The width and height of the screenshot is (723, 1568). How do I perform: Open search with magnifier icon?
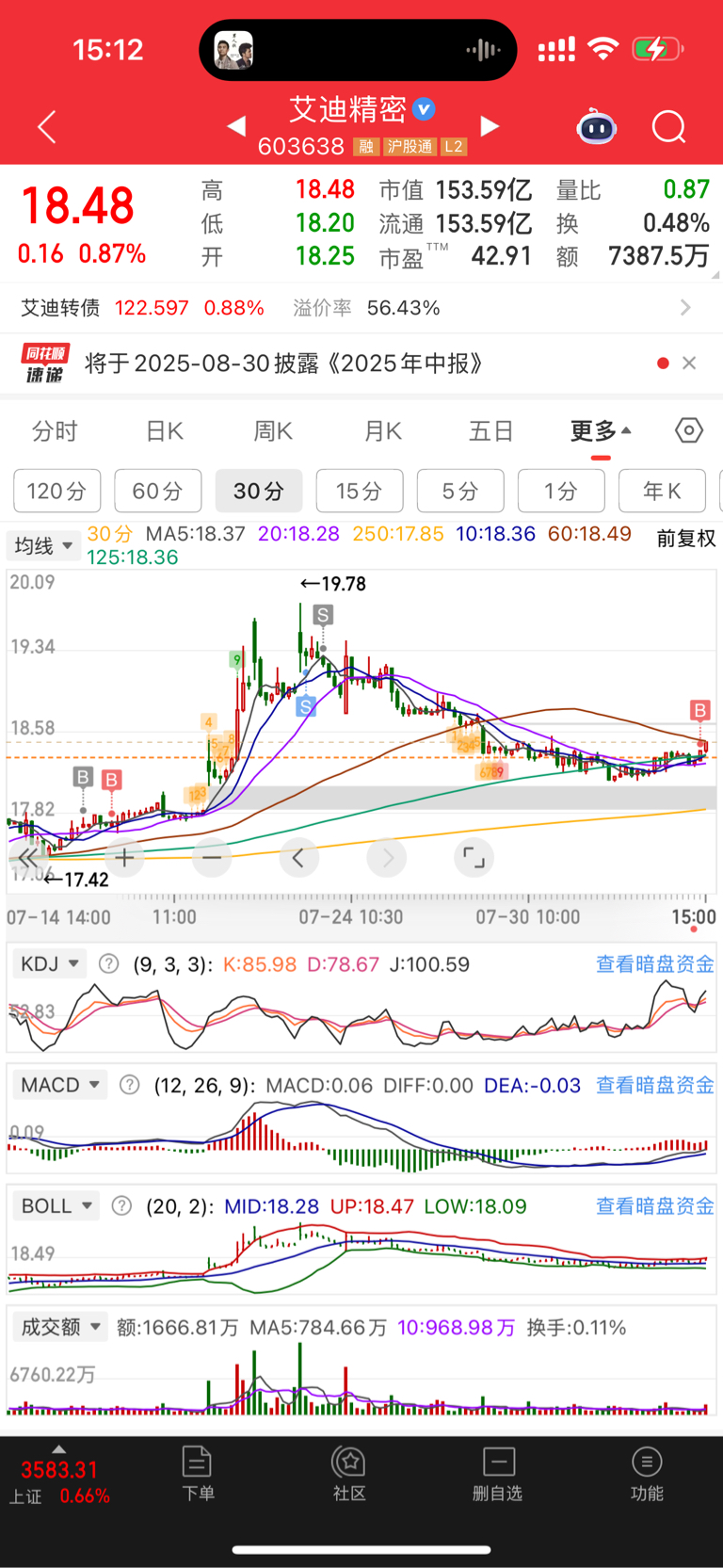click(x=669, y=126)
